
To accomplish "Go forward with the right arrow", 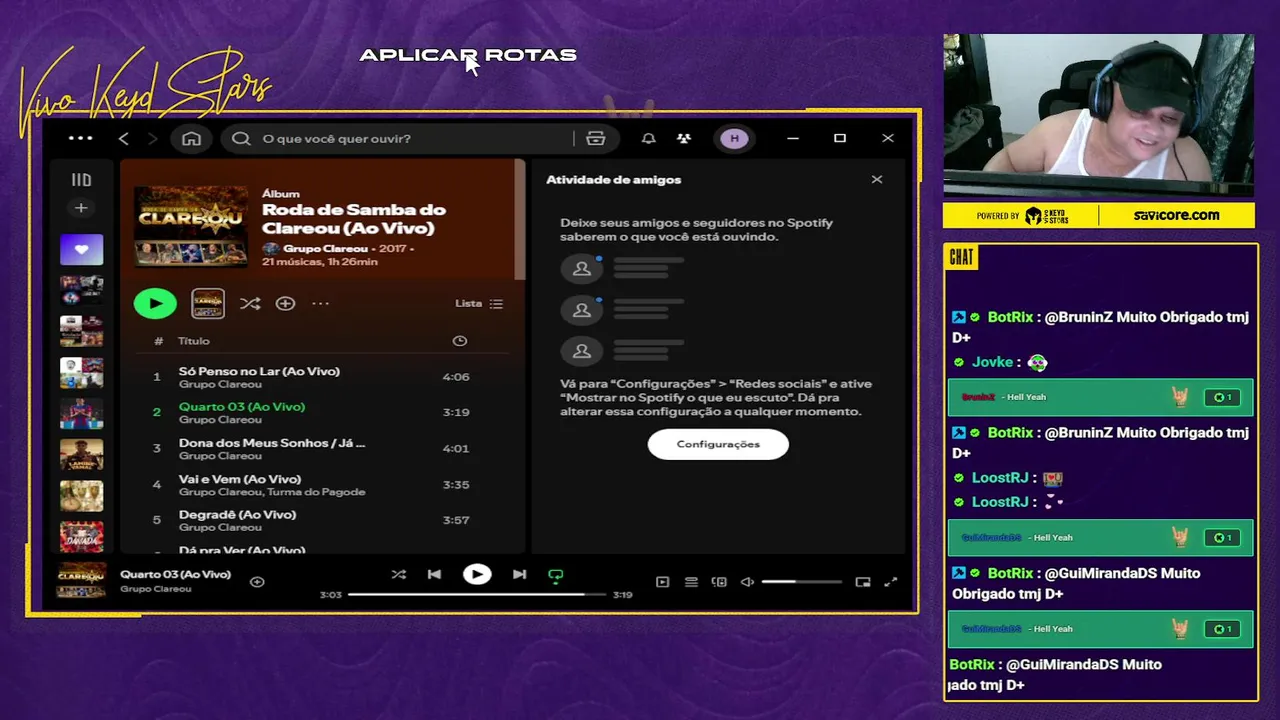I will point(152,138).
